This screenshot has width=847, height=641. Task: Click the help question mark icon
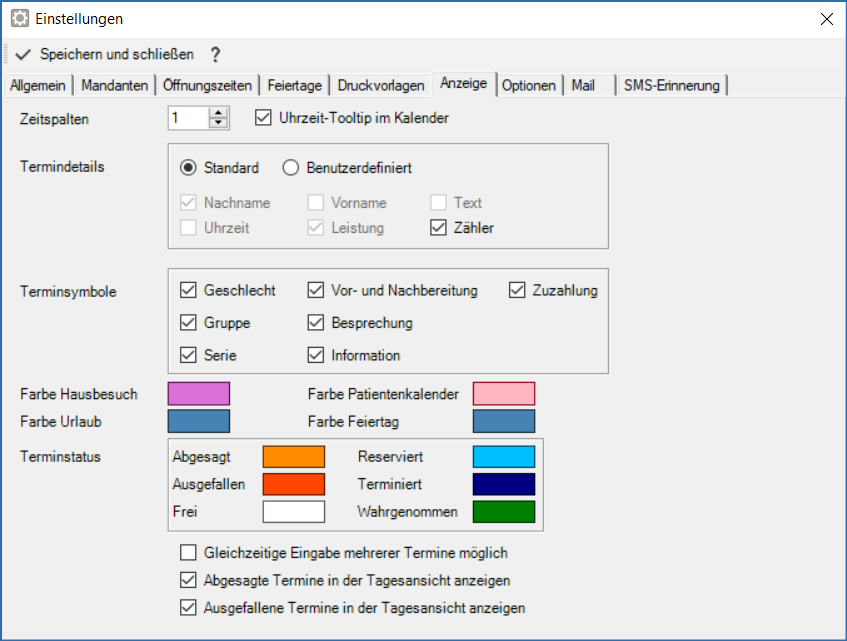coord(214,54)
